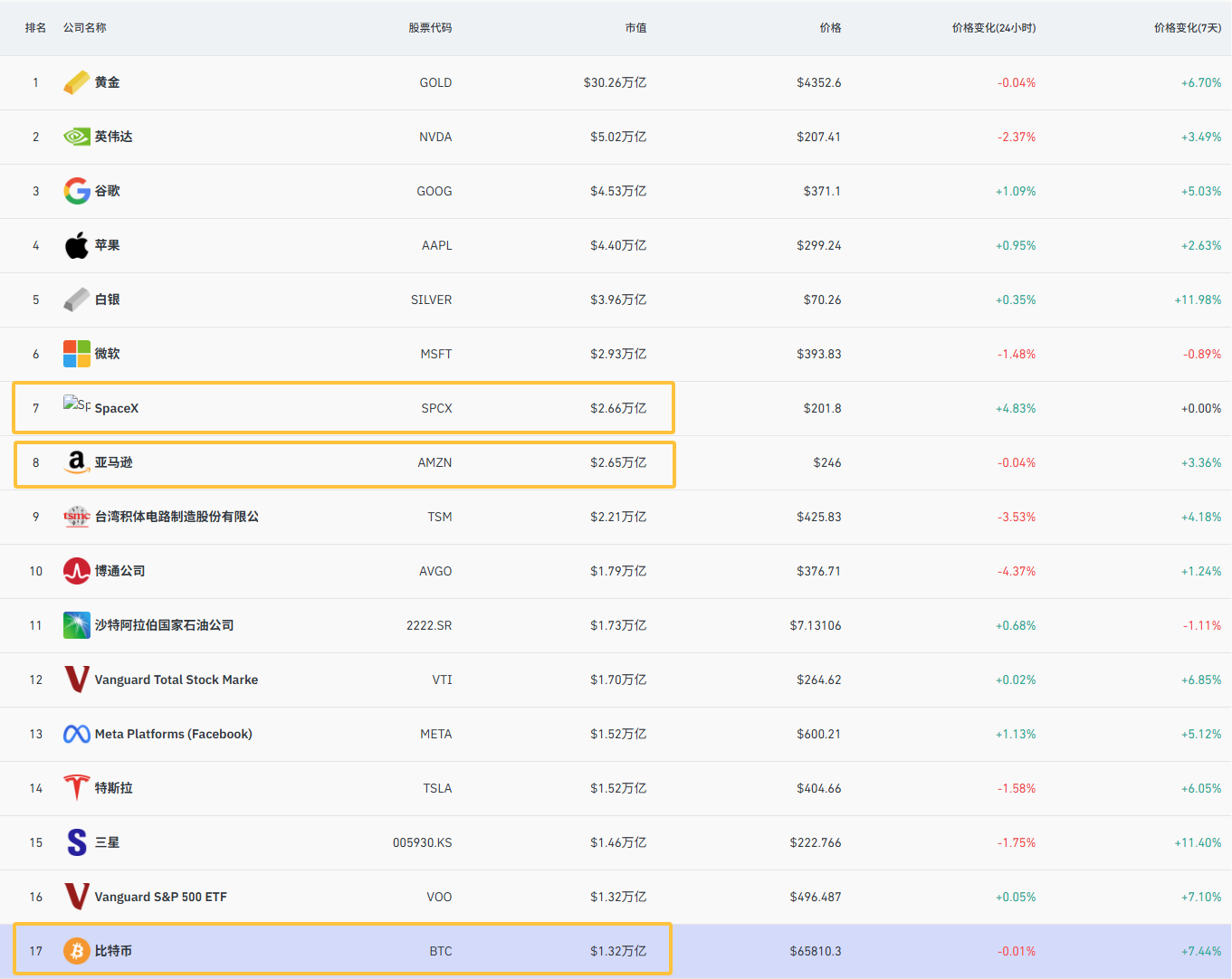Image resolution: width=1232 pixels, height=979 pixels.
Task: Open the Vanguard S&P 500 ETF link
Action: 161,897
